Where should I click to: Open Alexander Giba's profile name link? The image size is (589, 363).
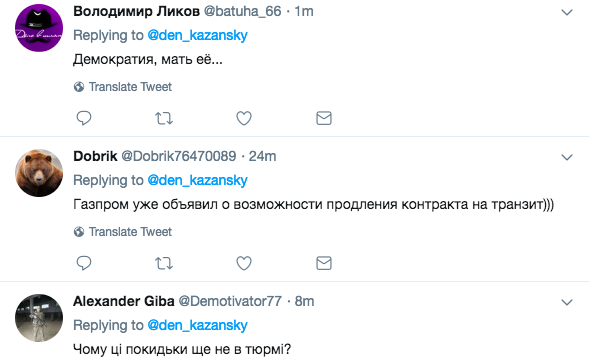click(124, 301)
